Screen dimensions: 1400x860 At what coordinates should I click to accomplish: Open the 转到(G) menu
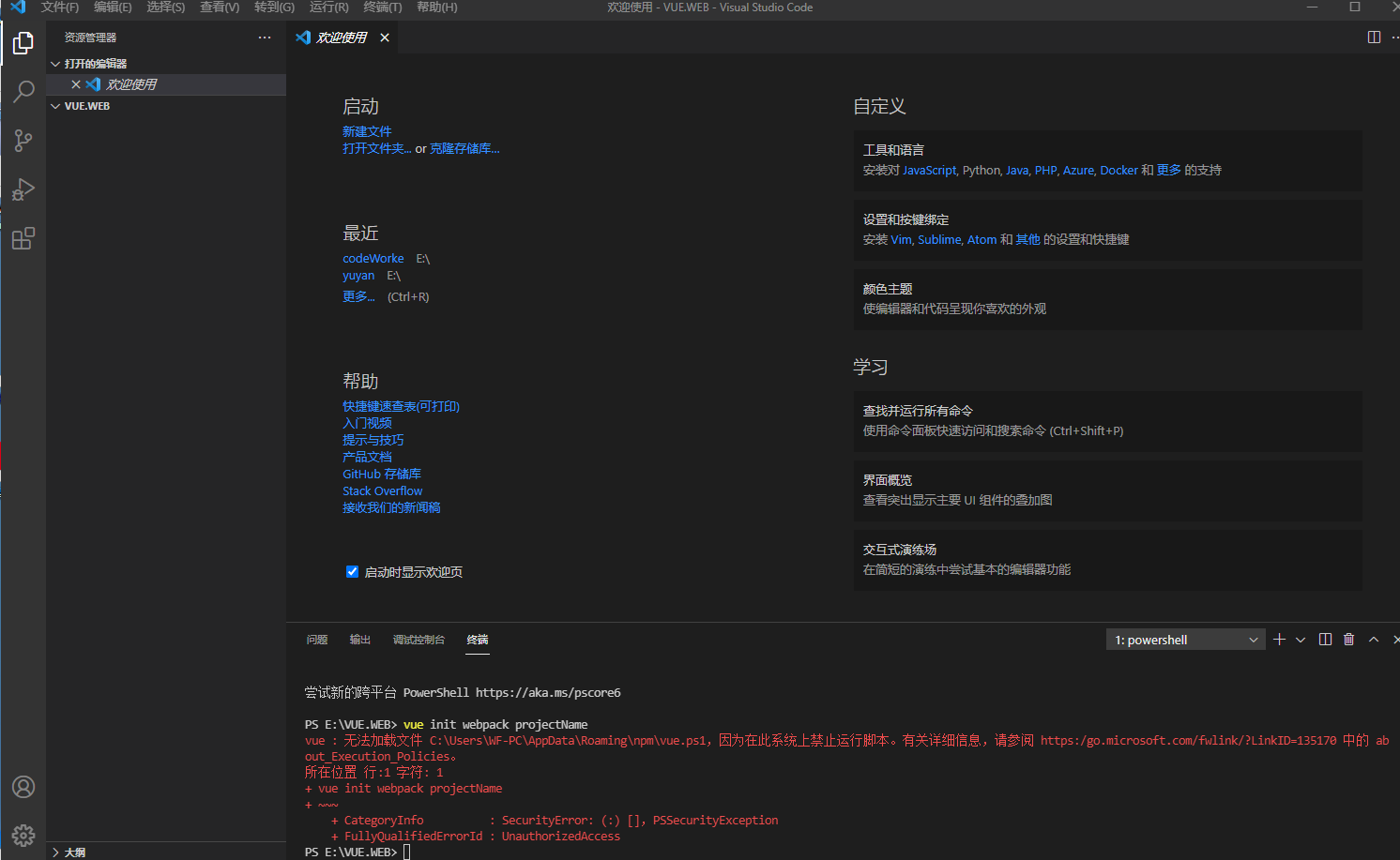coord(274,8)
